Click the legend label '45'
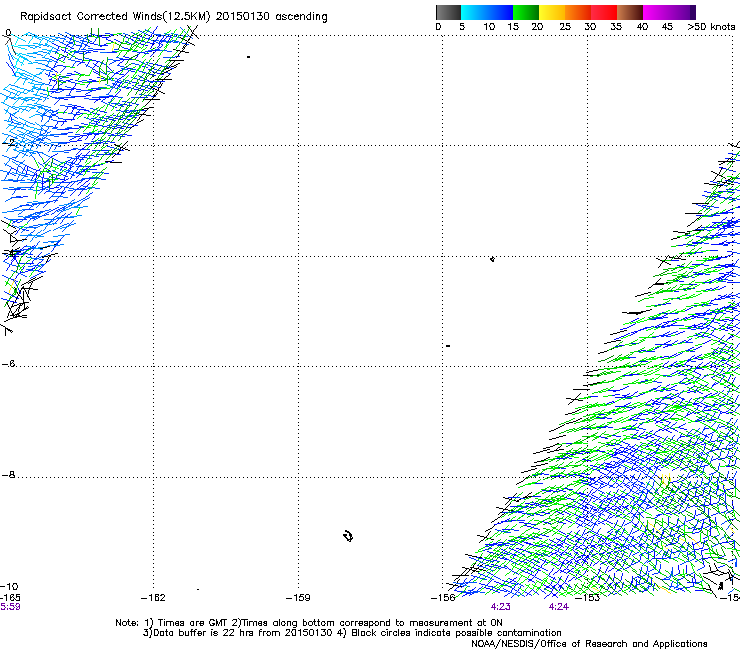Screen dimensions: 740x650 click(667, 26)
